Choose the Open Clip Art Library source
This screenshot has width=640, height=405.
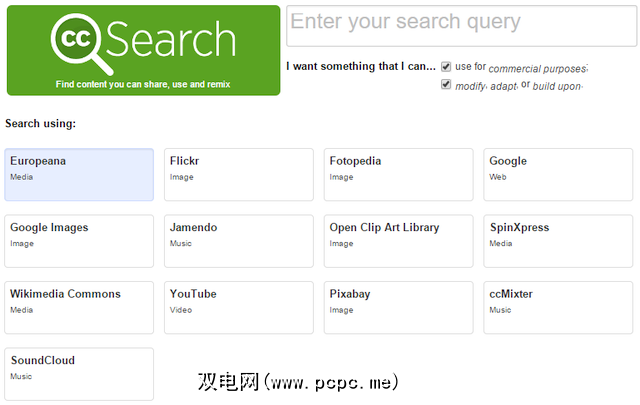[x=399, y=241]
